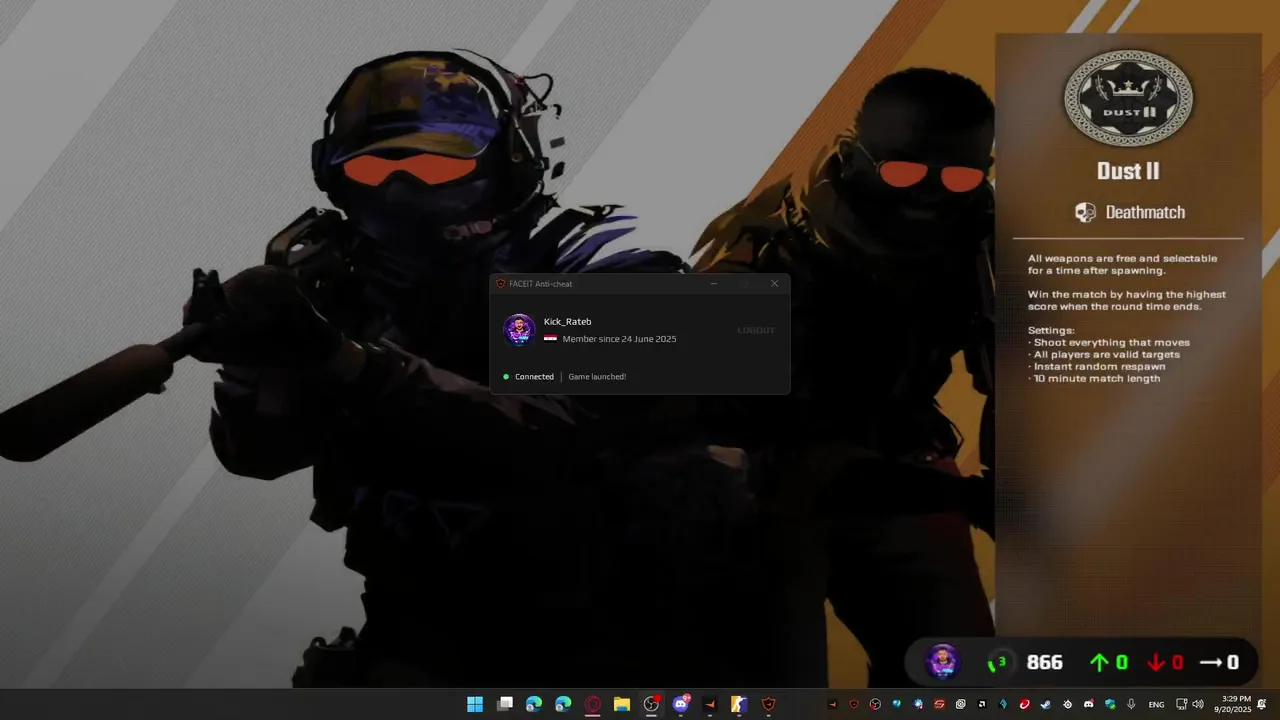
Task: Open Task View from the taskbar
Action: pyautogui.click(x=505, y=704)
